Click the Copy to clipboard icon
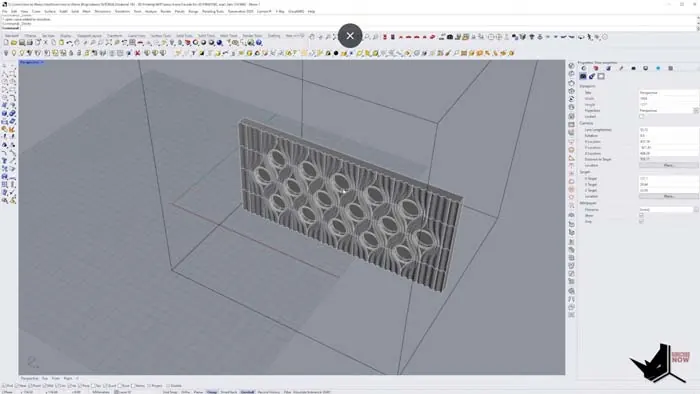Image resolution: width=700 pixels, height=394 pixels. coord(54,42)
